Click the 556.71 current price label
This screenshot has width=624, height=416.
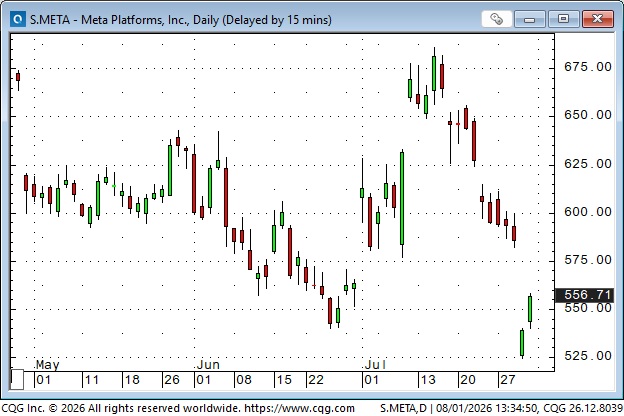click(587, 295)
